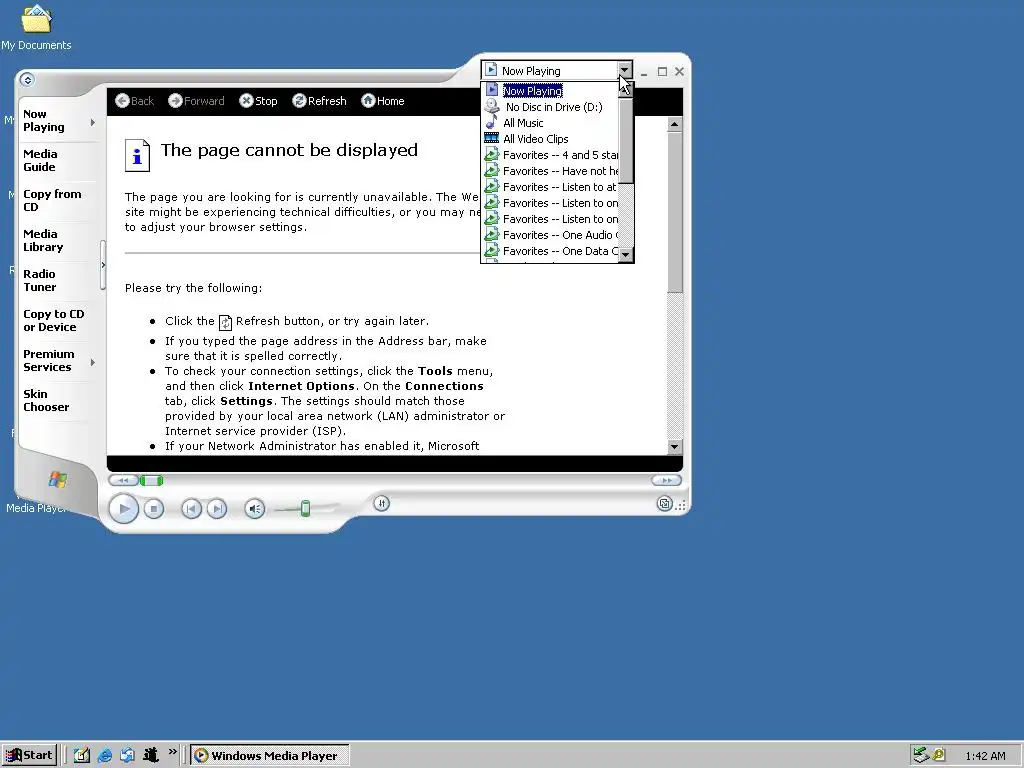Image resolution: width=1024 pixels, height=768 pixels.
Task: Click the page scrollbar up arrow
Action: click(675, 124)
